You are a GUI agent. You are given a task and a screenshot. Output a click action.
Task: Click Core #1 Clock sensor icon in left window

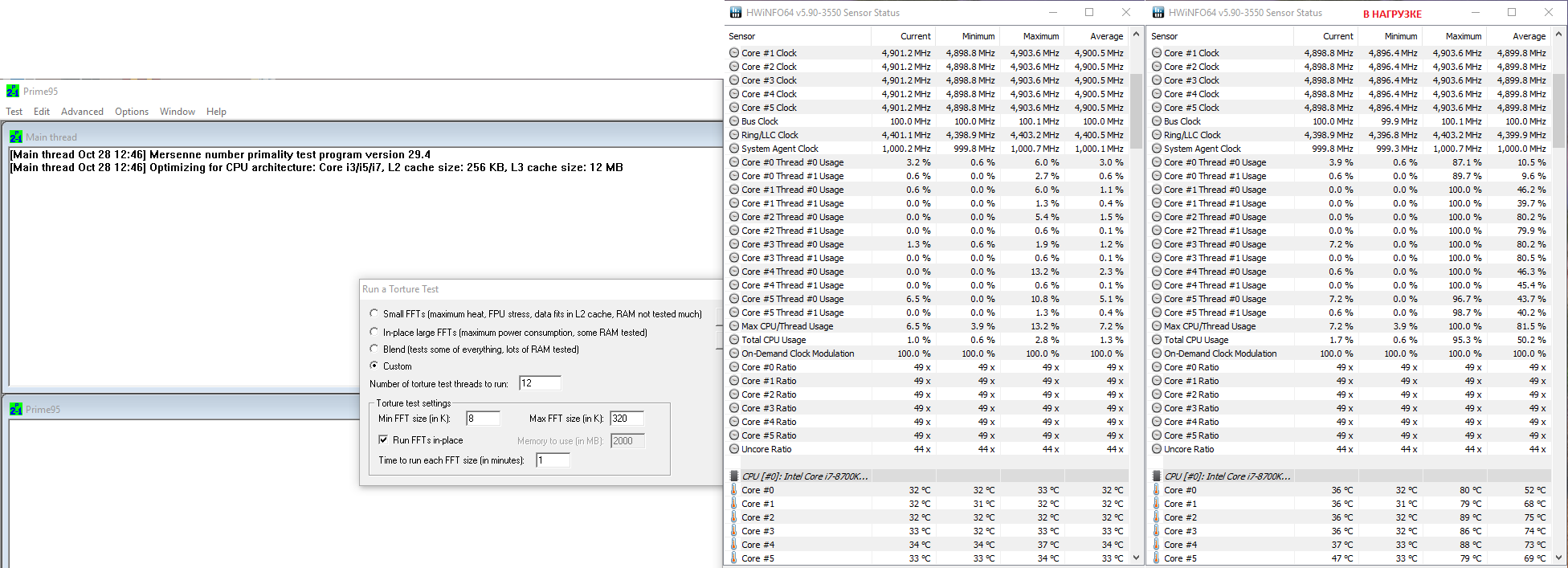coord(734,53)
